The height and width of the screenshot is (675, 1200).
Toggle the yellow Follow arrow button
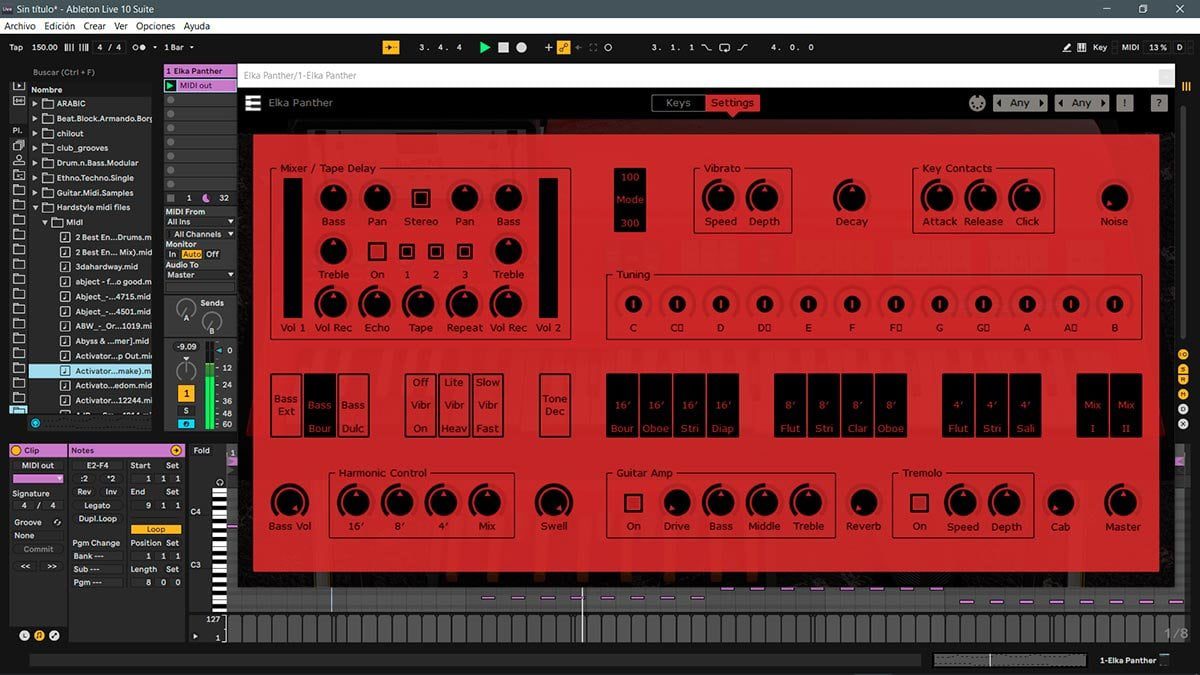[390, 47]
